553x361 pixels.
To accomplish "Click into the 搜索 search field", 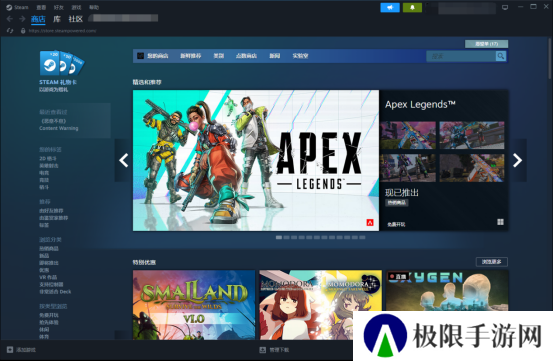I will pyautogui.click(x=461, y=56).
